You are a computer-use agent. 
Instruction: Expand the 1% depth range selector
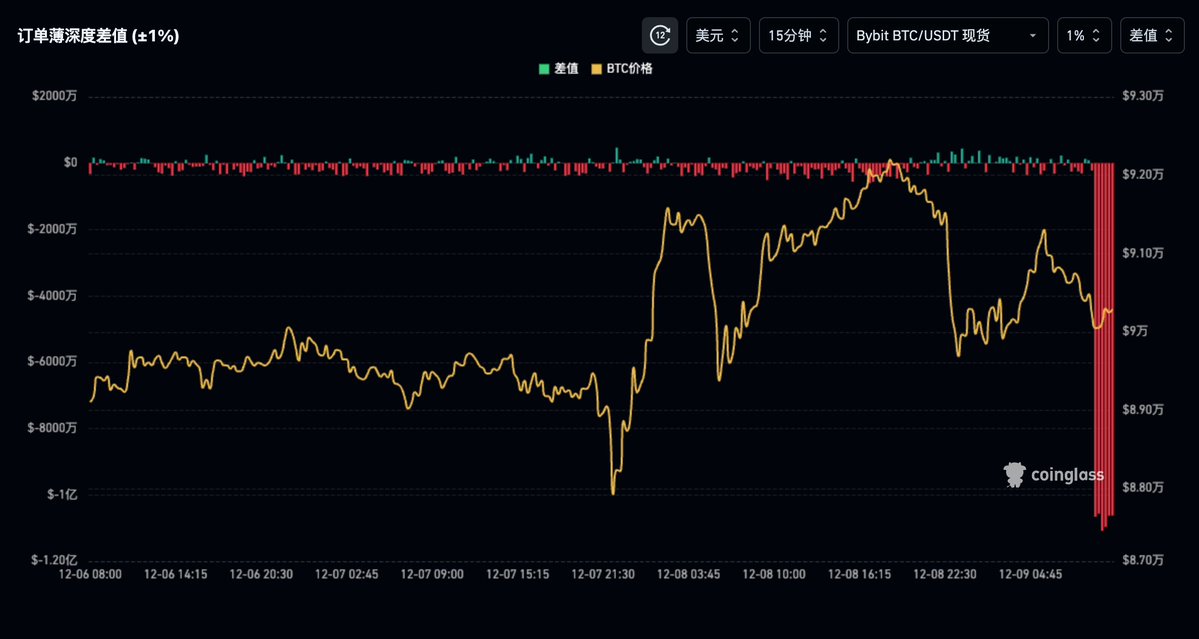[1084, 35]
